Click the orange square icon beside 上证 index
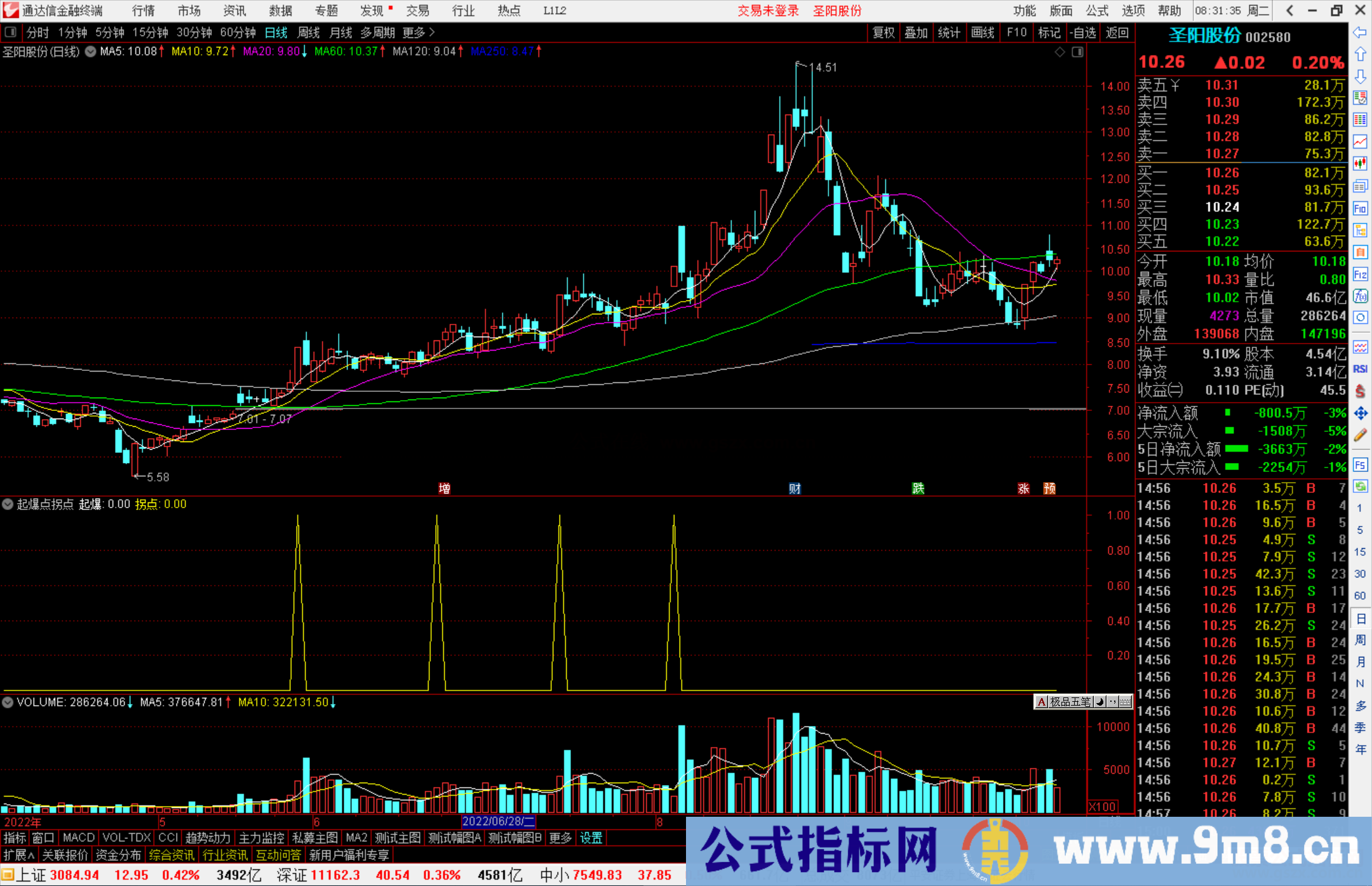The height and width of the screenshot is (886, 1372). coord(8,875)
